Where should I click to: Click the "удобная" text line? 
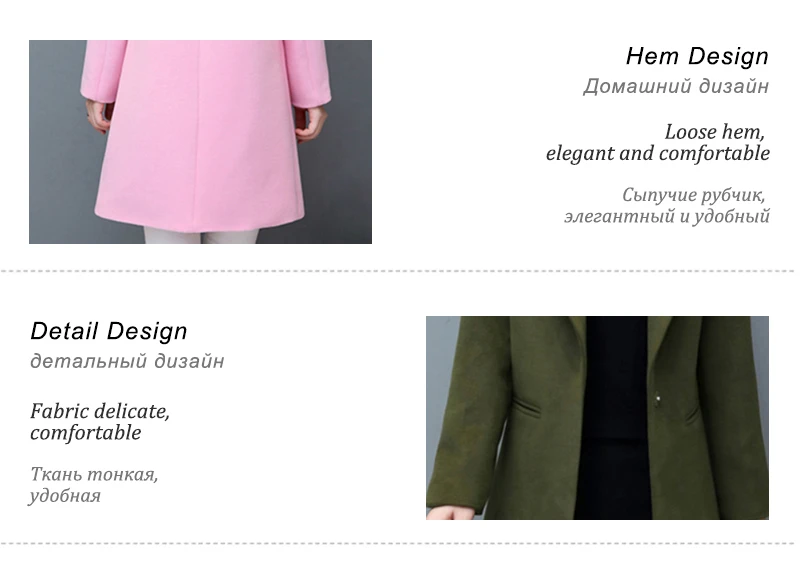(x=65, y=496)
